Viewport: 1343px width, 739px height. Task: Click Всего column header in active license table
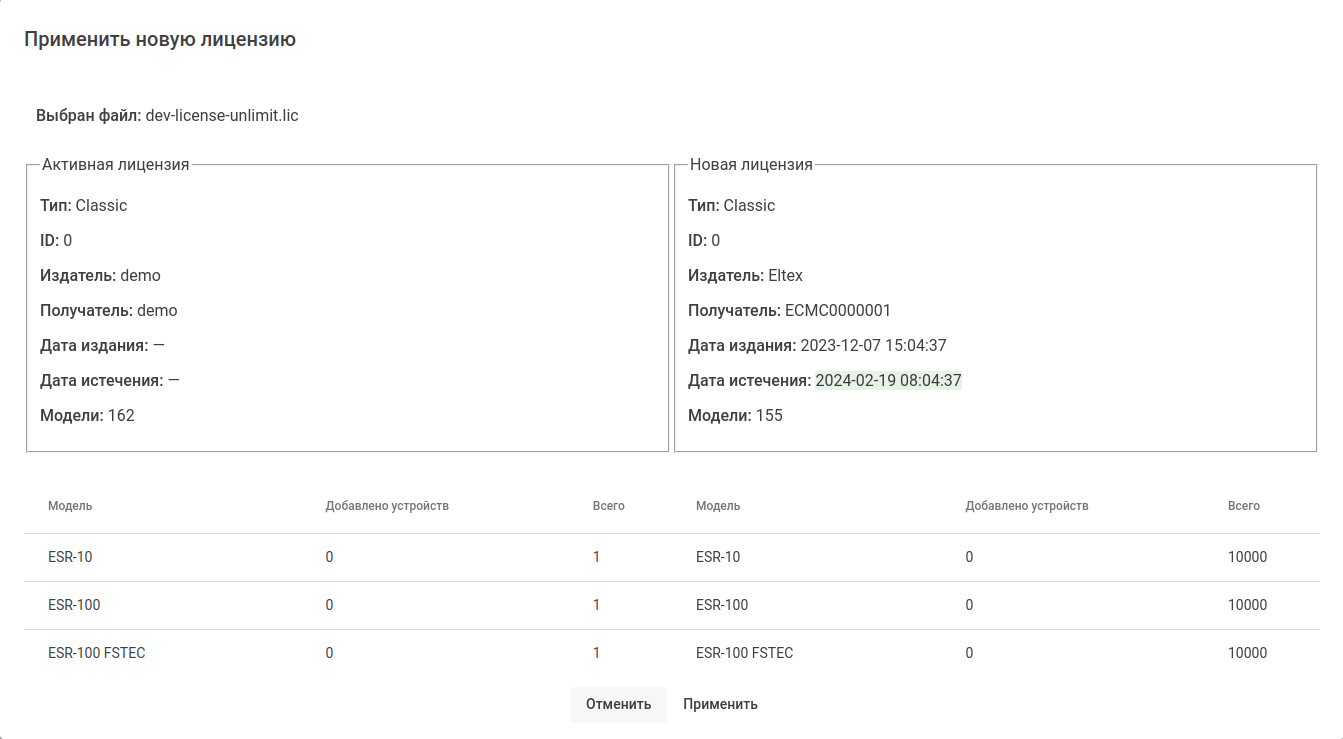tap(608, 506)
